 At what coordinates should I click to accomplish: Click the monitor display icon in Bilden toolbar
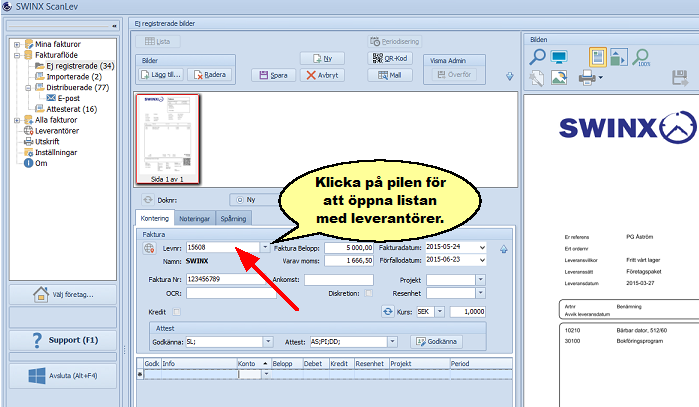pos(559,57)
